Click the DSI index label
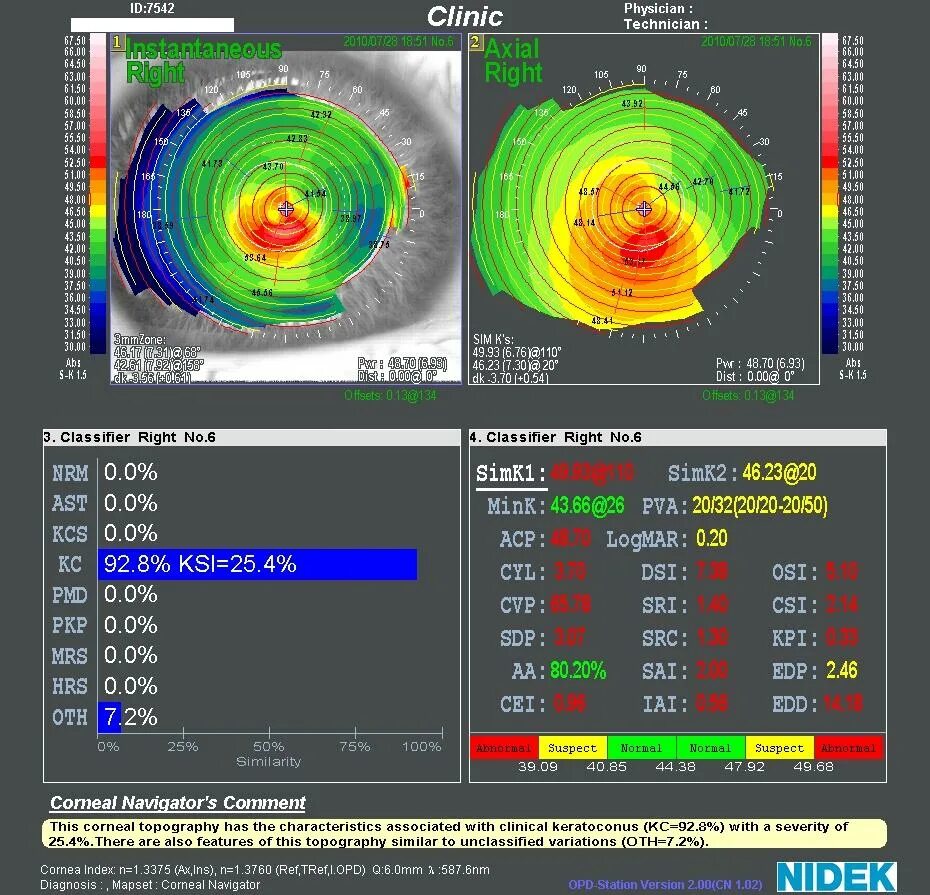 pyautogui.click(x=665, y=572)
